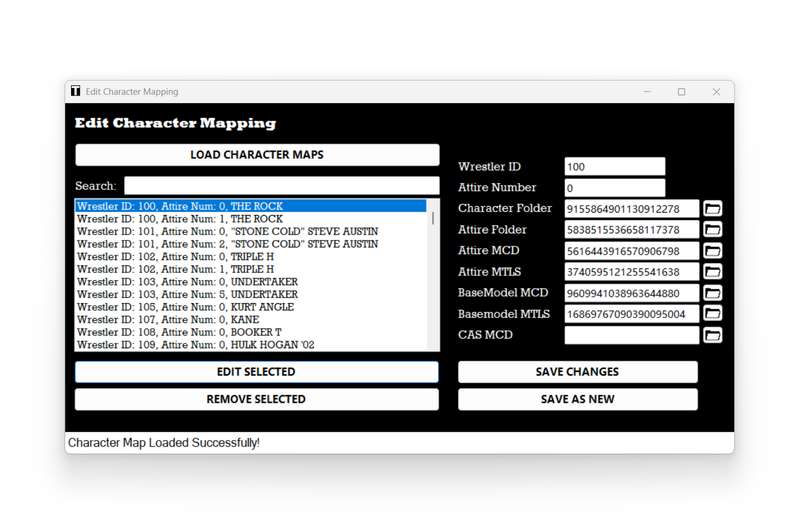800x520 pixels.
Task: Maximize the Edit Character Mapping window
Action: click(x=682, y=92)
